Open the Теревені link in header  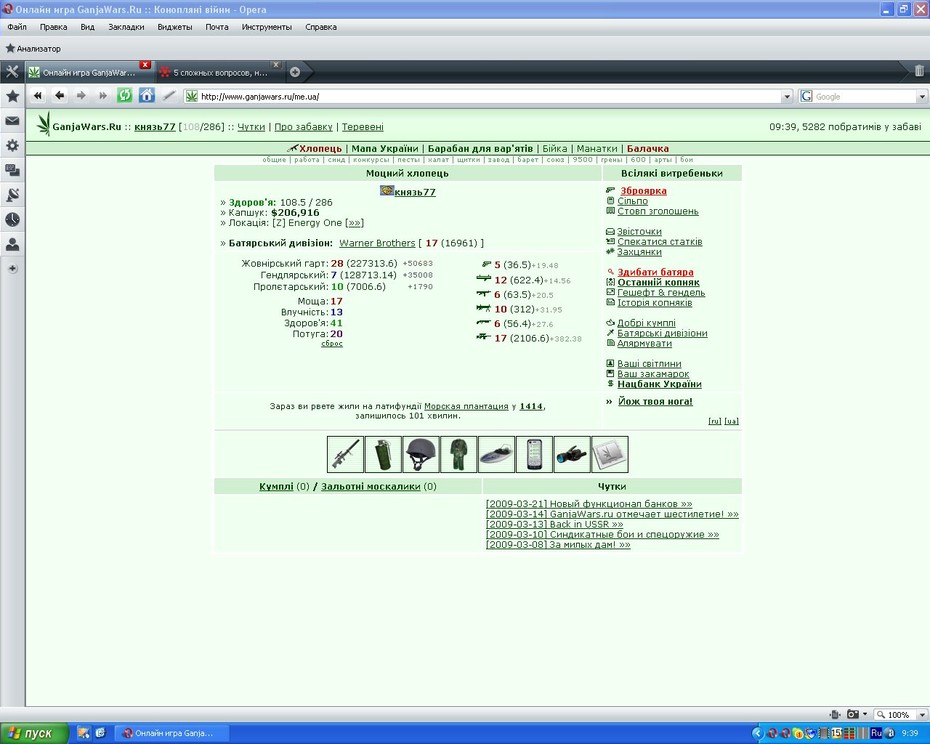pos(362,127)
